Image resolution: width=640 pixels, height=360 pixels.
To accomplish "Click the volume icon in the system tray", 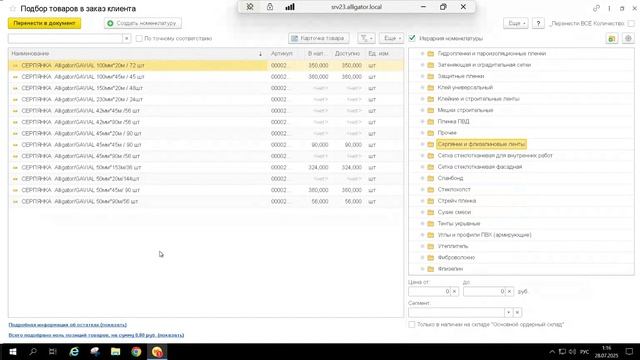I will coord(572,352).
